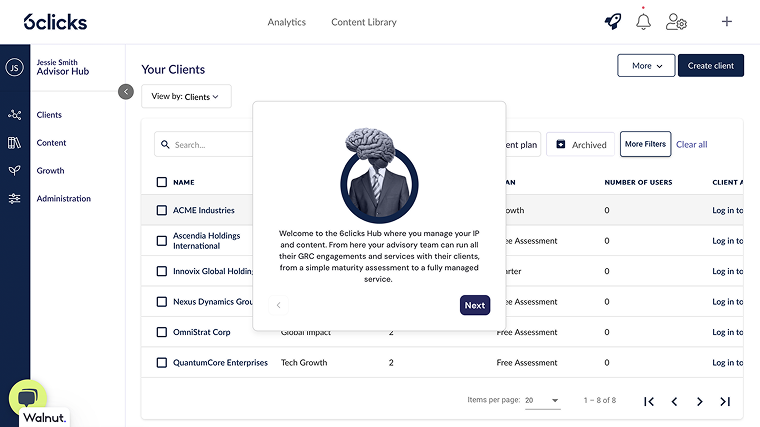
Task: Select Growth in the sidebar
Action: point(50,171)
